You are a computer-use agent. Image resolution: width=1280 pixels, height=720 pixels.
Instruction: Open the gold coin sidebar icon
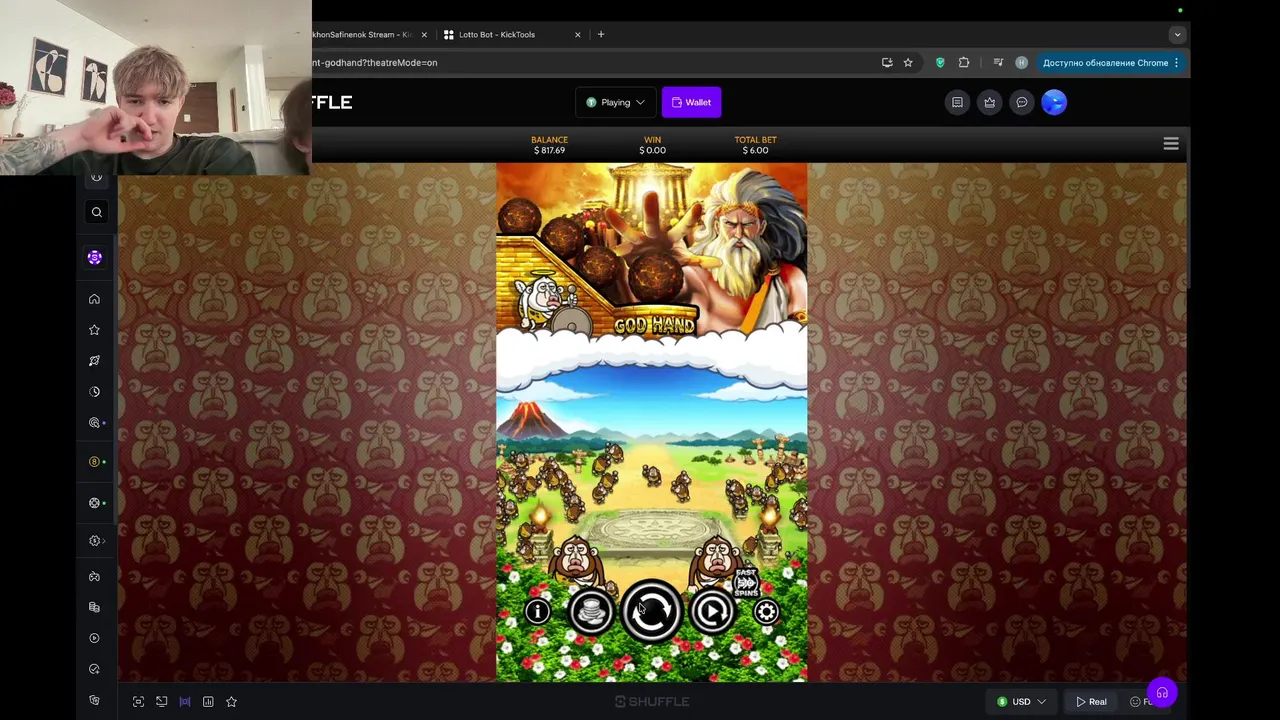[95, 462]
